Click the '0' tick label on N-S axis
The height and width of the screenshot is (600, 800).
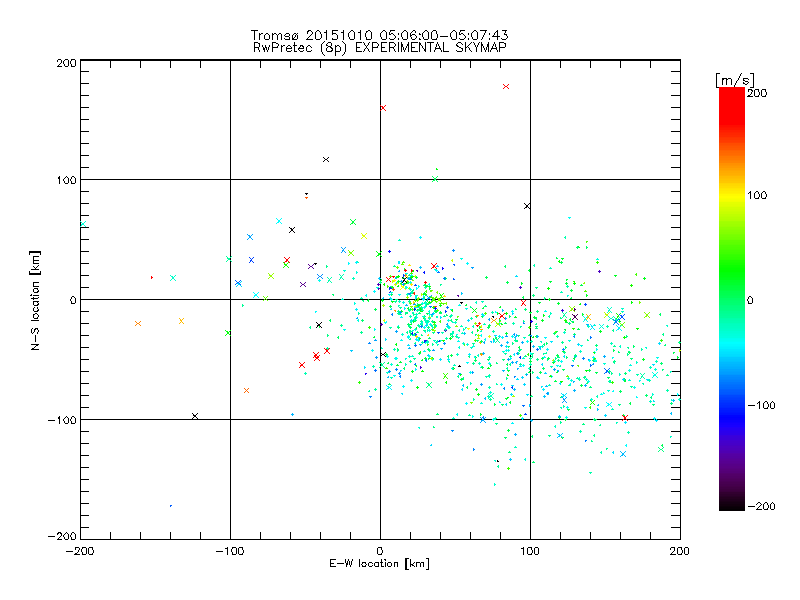(73, 300)
